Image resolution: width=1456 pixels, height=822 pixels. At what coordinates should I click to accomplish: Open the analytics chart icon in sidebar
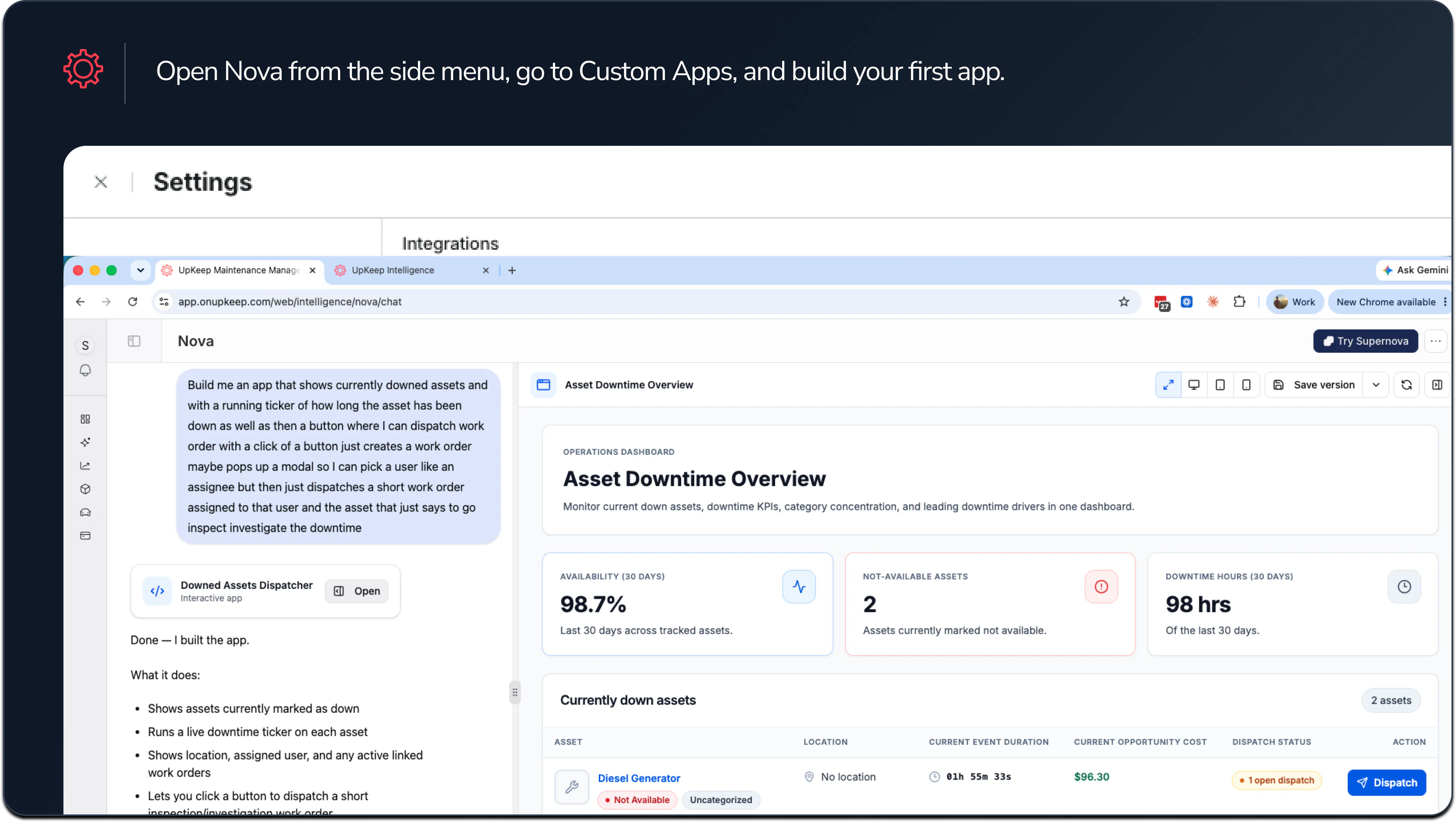click(x=85, y=466)
